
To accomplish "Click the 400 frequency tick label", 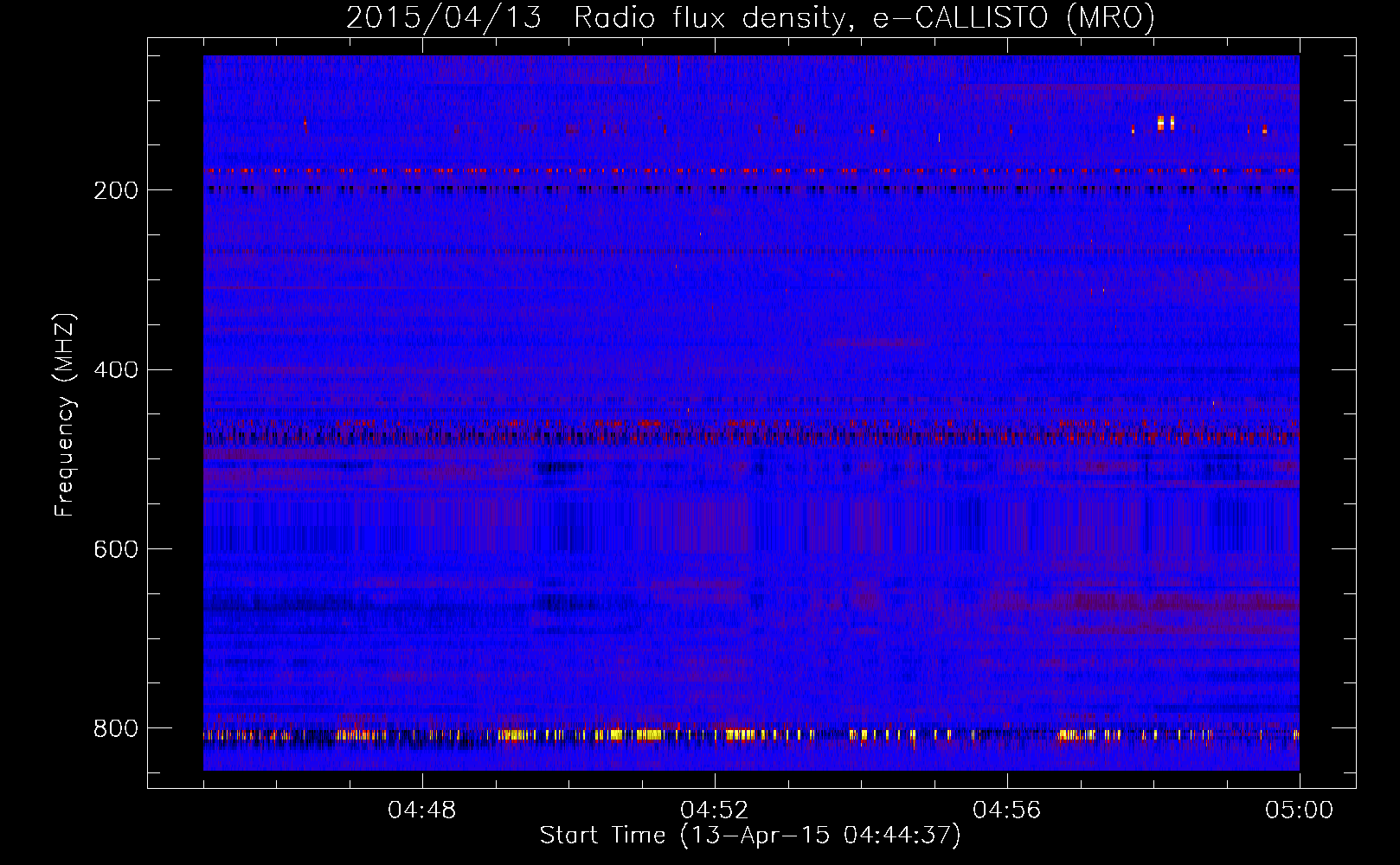I will click(x=115, y=370).
